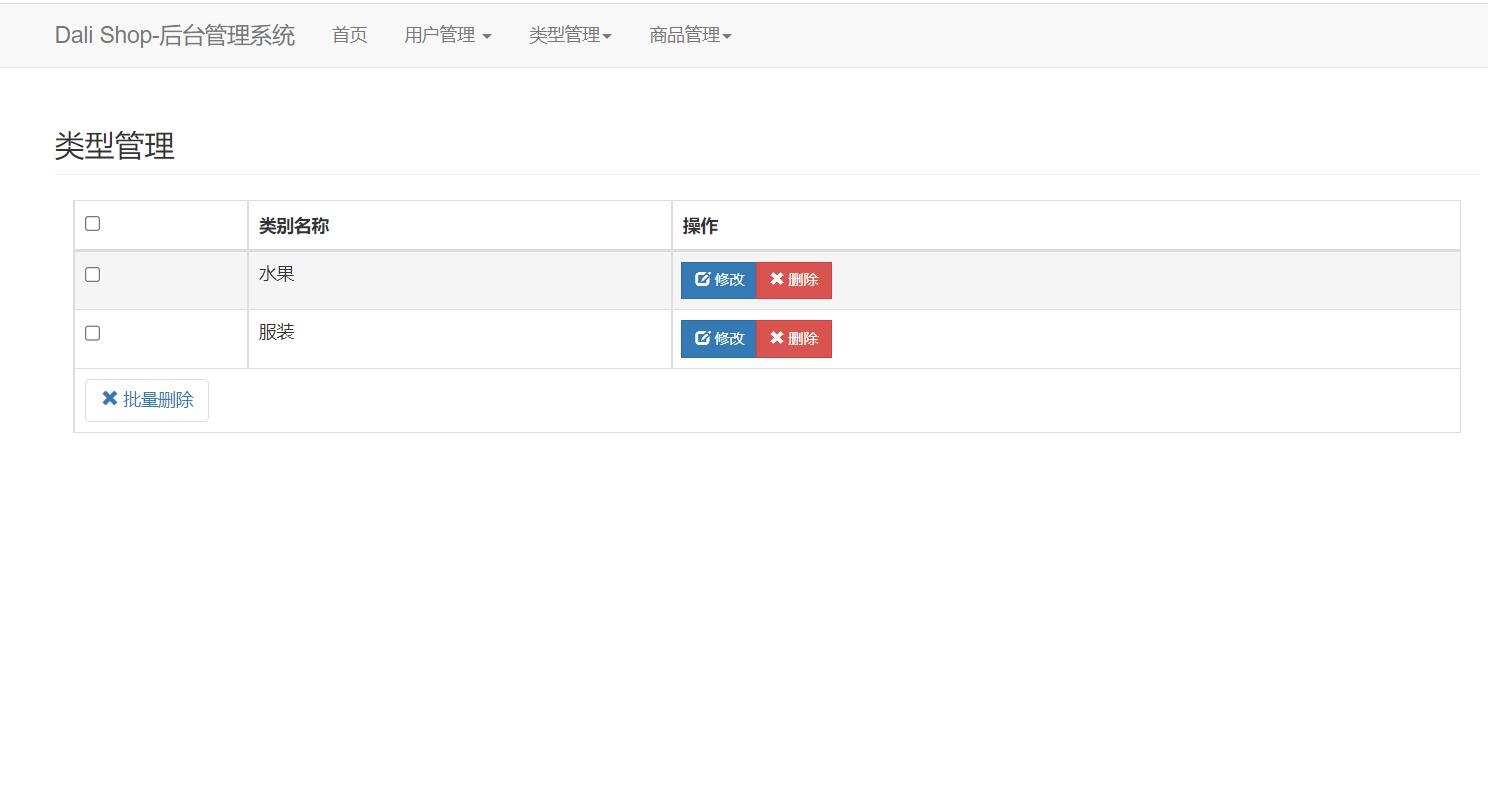Check the checkbox for 水果 row
Screen dimensions: 1488x802
(93, 274)
